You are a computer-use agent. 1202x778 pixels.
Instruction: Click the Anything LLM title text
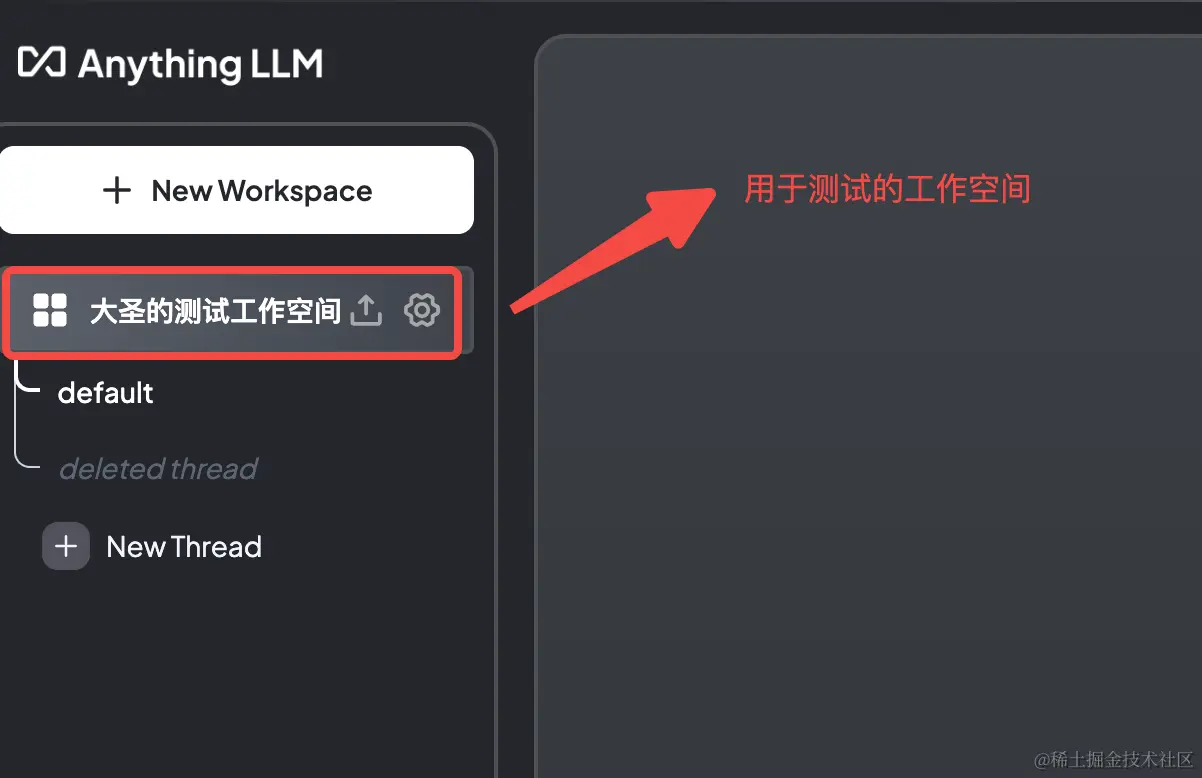(200, 65)
